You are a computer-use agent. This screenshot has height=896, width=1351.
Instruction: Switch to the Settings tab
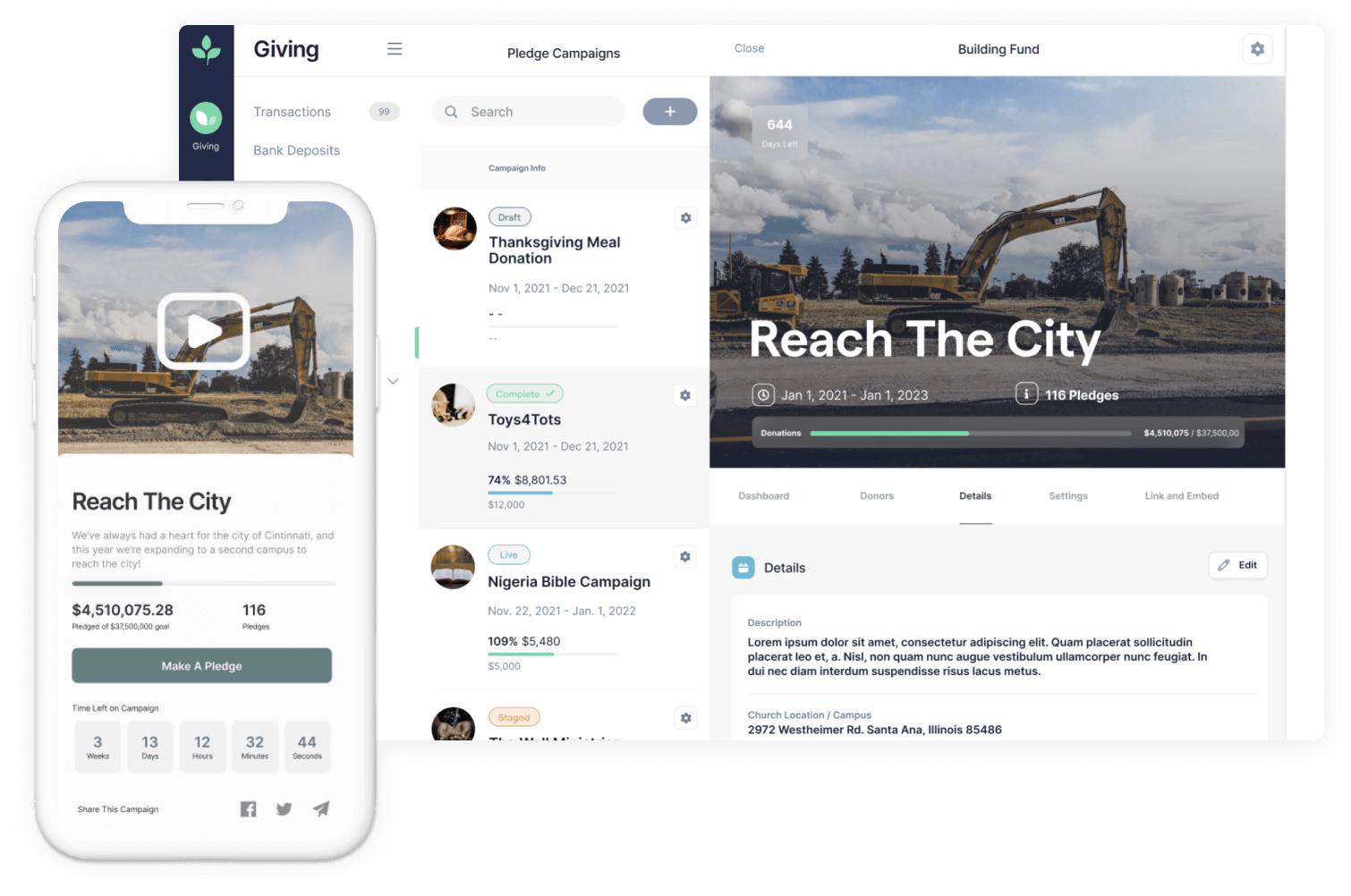(x=1068, y=496)
